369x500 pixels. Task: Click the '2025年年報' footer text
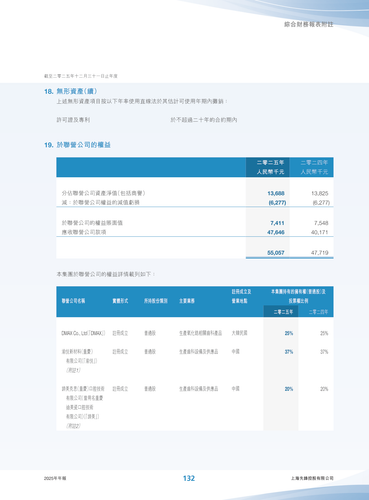tap(55, 478)
